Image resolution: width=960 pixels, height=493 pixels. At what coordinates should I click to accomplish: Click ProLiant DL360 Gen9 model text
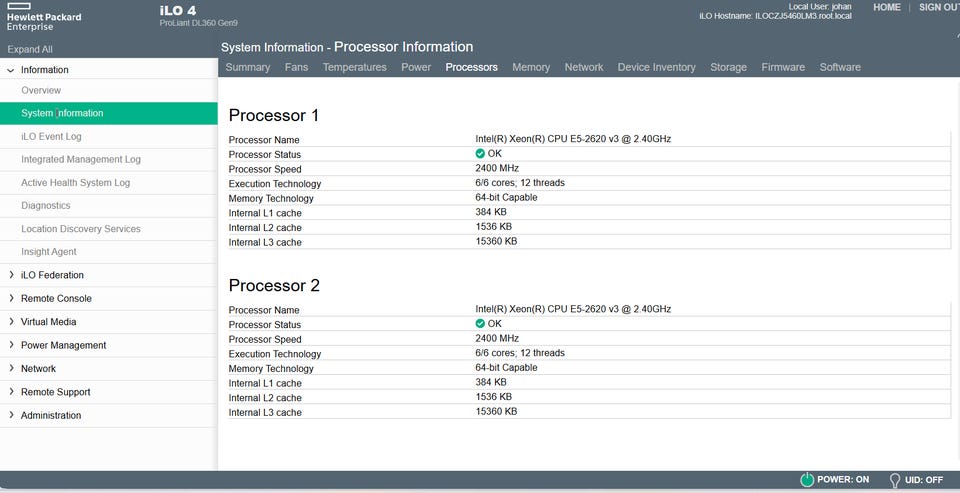(198, 23)
